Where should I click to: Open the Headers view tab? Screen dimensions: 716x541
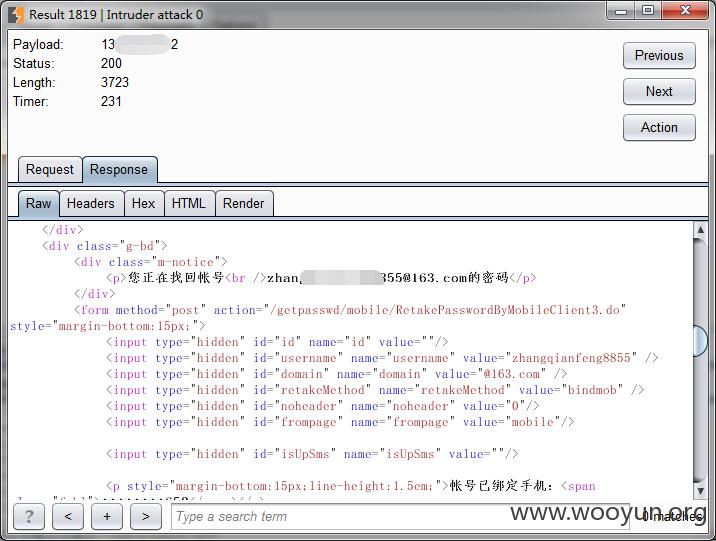91,203
